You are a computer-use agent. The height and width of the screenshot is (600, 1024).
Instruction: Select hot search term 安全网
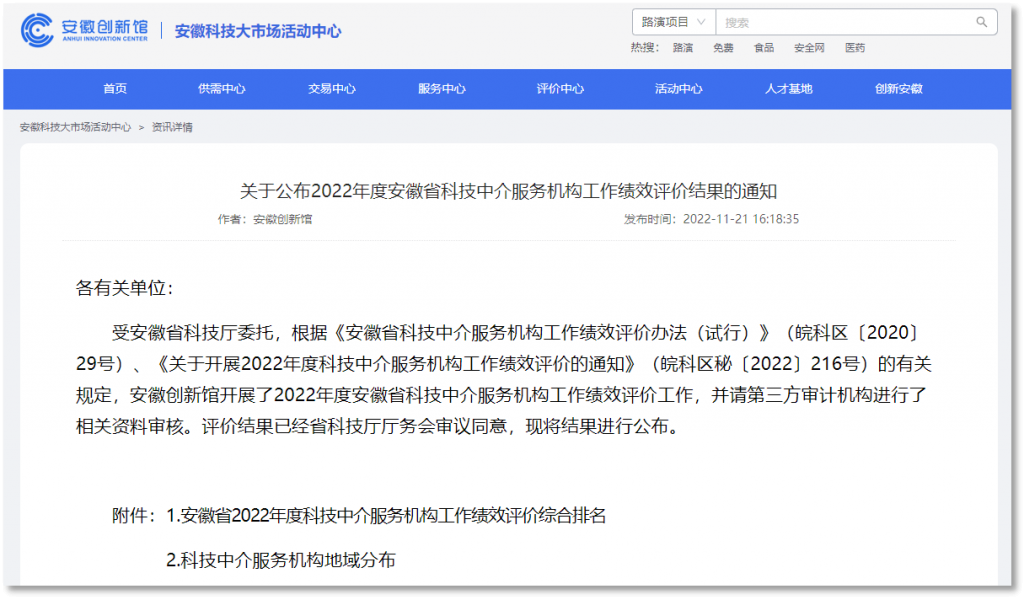point(809,47)
